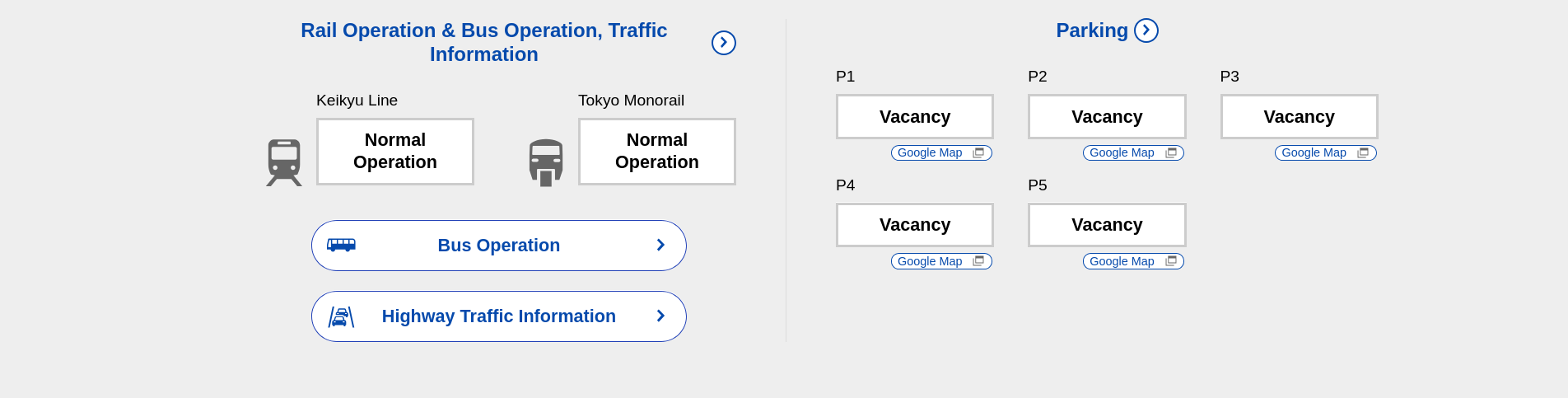Click external link icon on P3 Google Map
This screenshot has height=398, width=1568.
pyautogui.click(x=1363, y=152)
